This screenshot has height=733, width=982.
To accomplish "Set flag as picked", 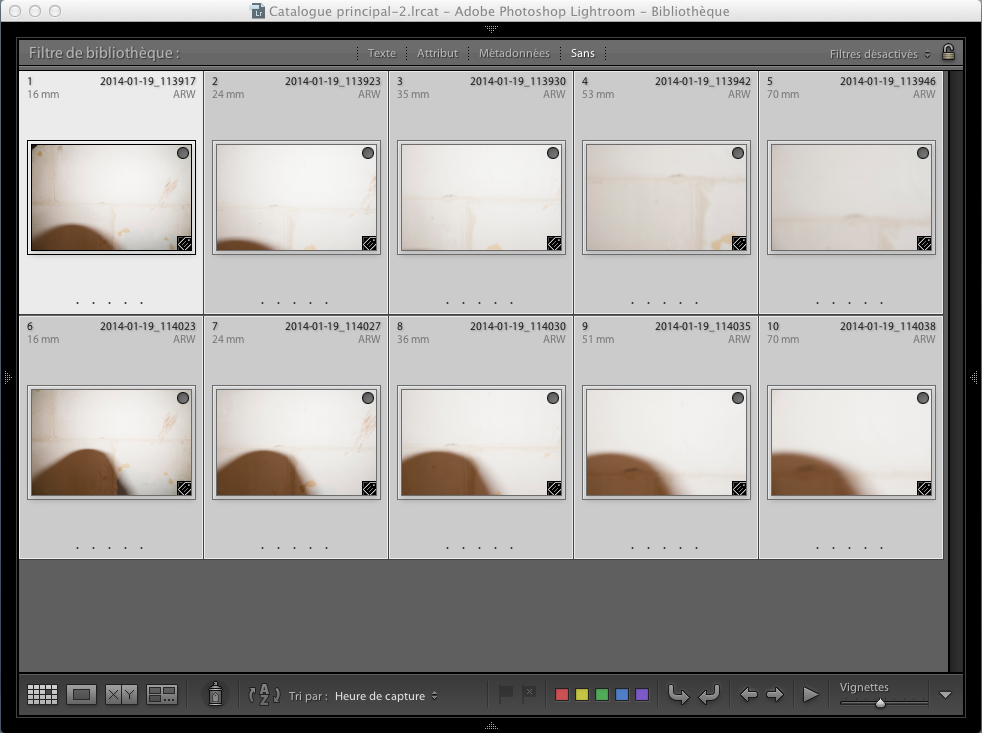I will [x=505, y=694].
